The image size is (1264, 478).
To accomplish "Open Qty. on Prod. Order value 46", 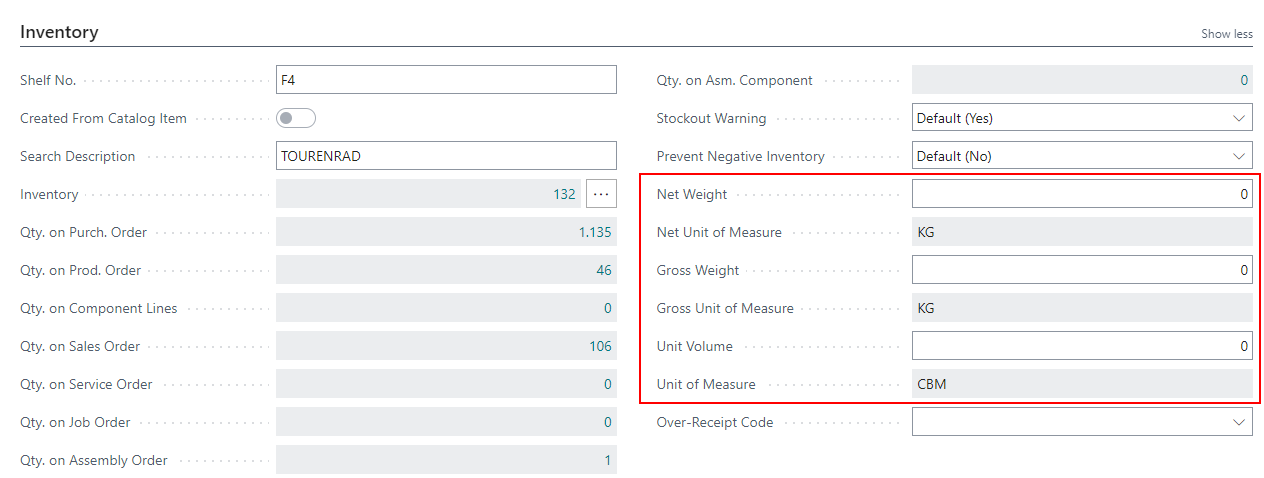I will coord(603,270).
